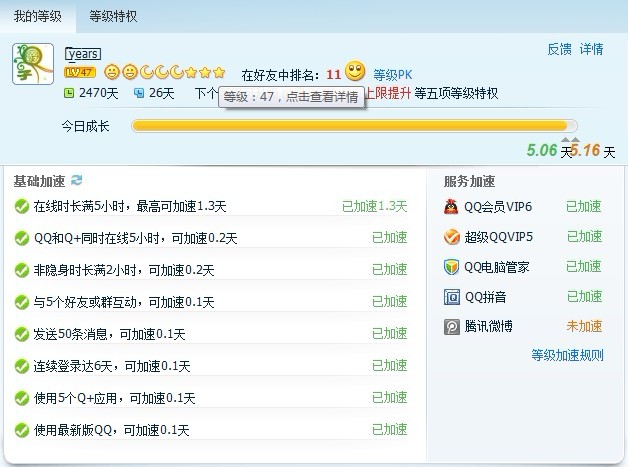
Task: Click the level sun-moon-star icons row
Action: pyautogui.click(x=165, y=72)
